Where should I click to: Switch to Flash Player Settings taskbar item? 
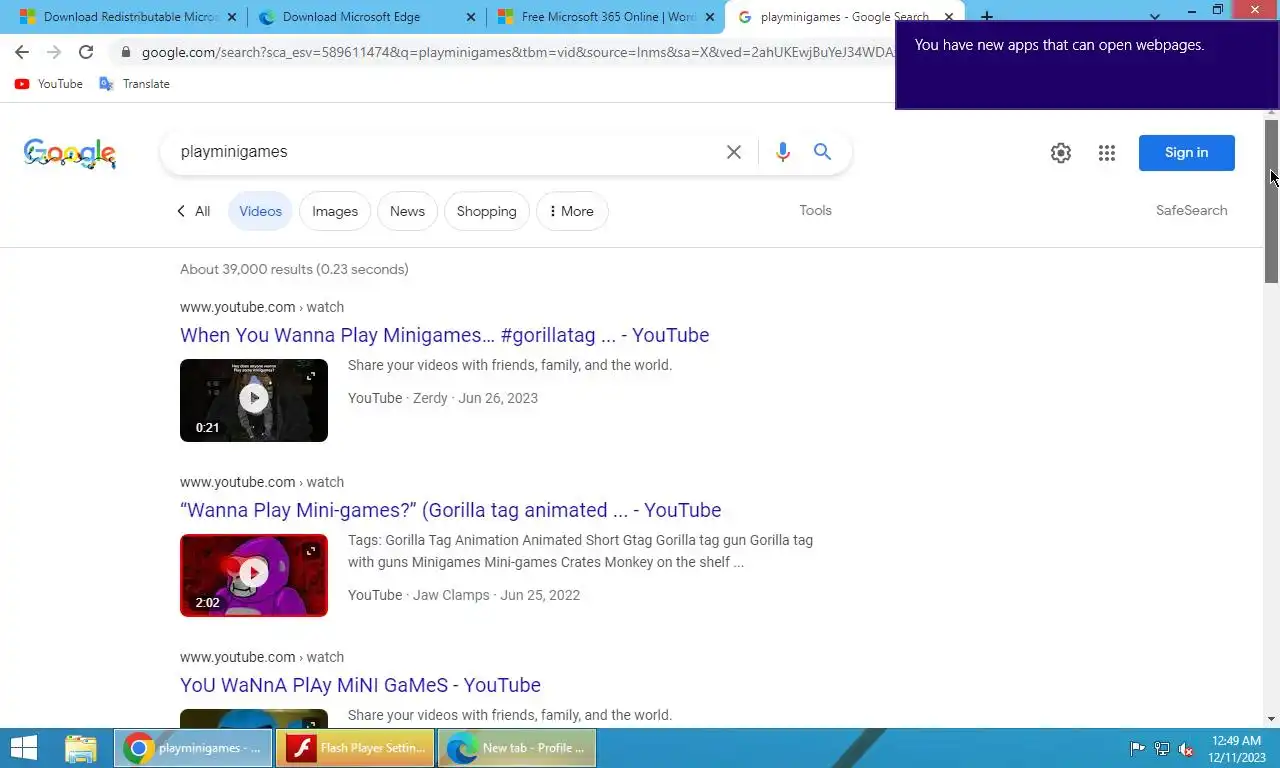coord(356,748)
